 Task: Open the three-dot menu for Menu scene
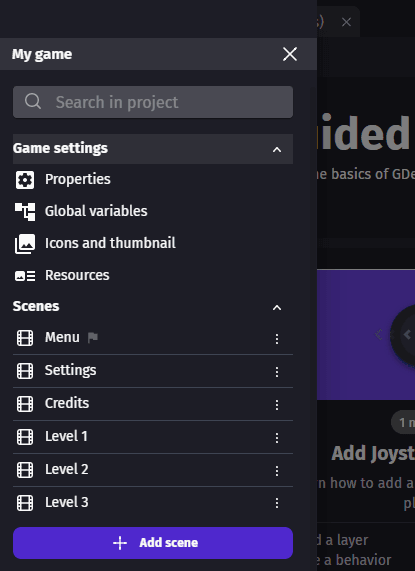point(277,339)
